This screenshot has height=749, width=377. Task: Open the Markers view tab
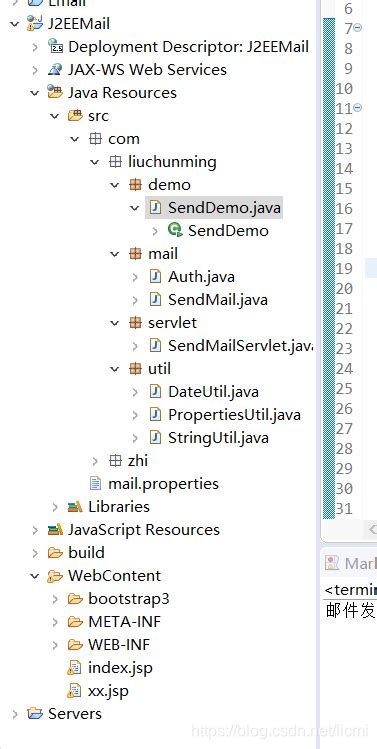pyautogui.click(x=351, y=563)
